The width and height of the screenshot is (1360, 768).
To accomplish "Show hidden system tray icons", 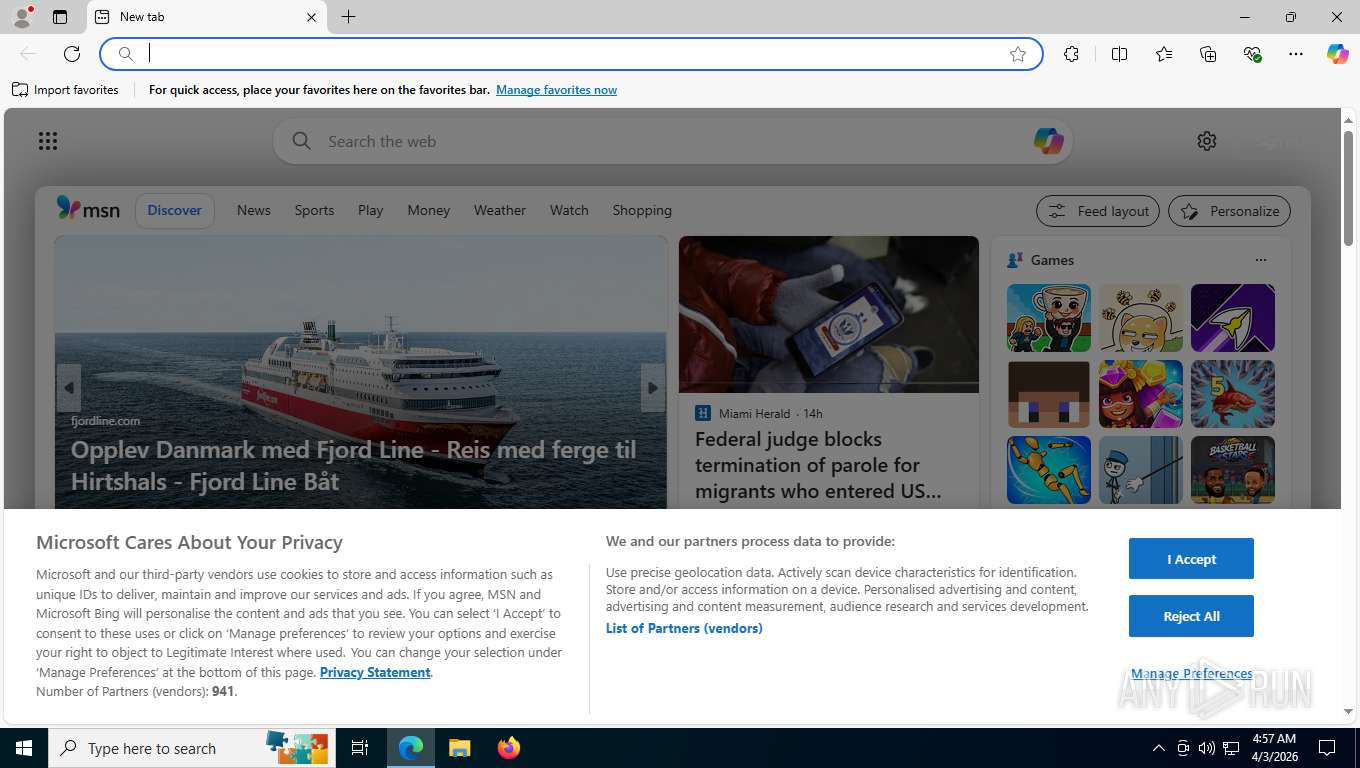I will click(x=1159, y=748).
